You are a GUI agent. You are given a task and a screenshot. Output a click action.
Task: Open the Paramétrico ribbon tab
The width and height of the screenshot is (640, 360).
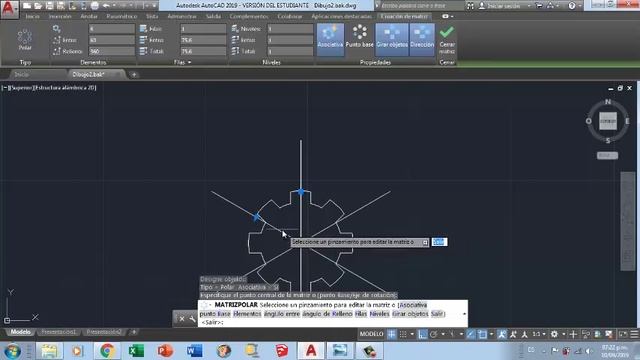pos(122,16)
